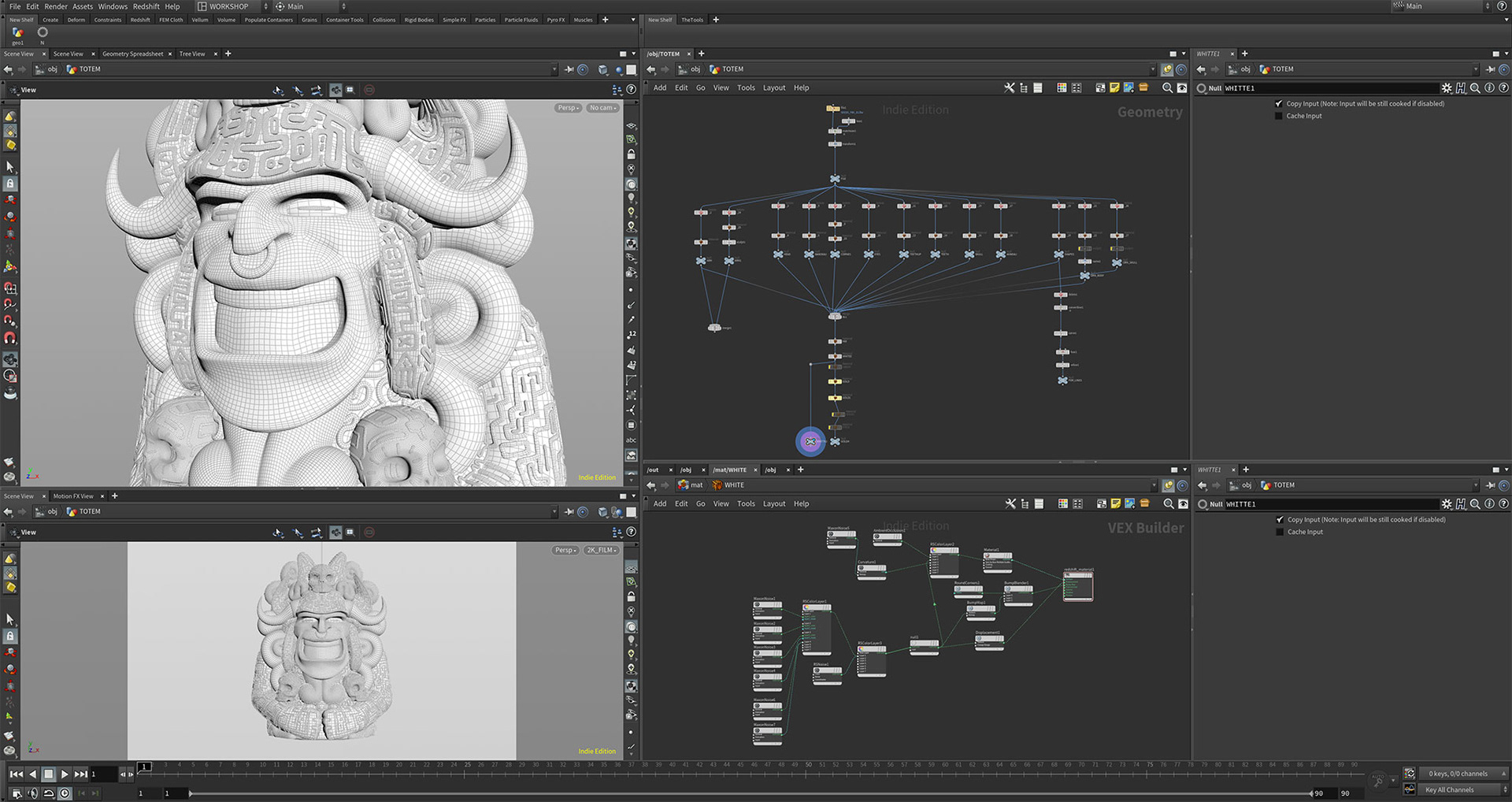
Task: Click Add in WHITE material network menu
Action: click(x=660, y=504)
